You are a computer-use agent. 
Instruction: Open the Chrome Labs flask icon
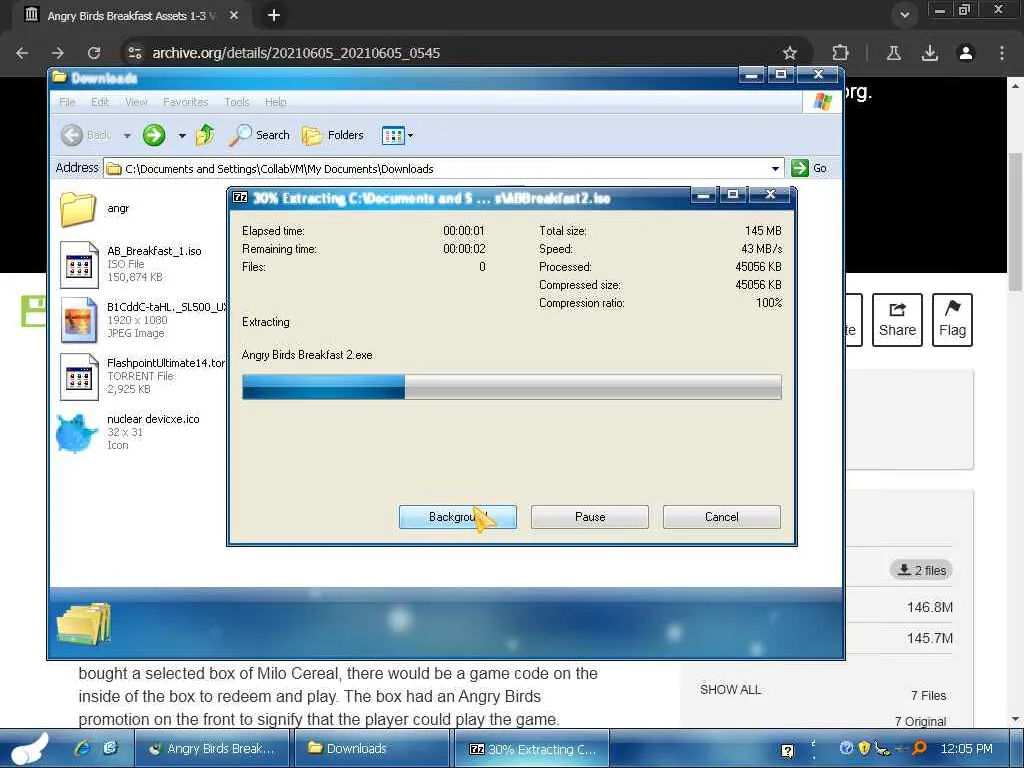pos(894,53)
